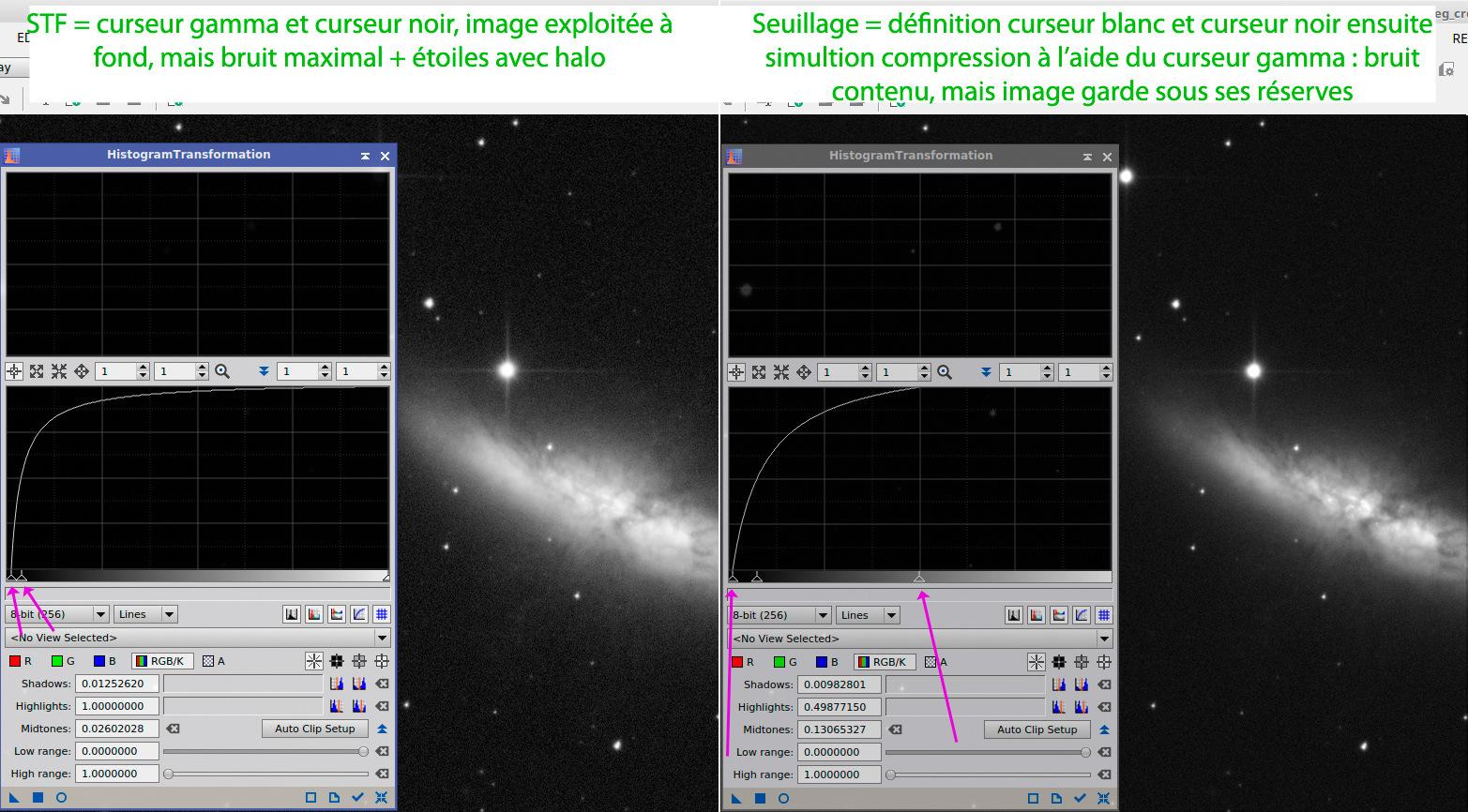
Task: Click Auto Clip Setup in the STF dialog
Action: click(314, 729)
